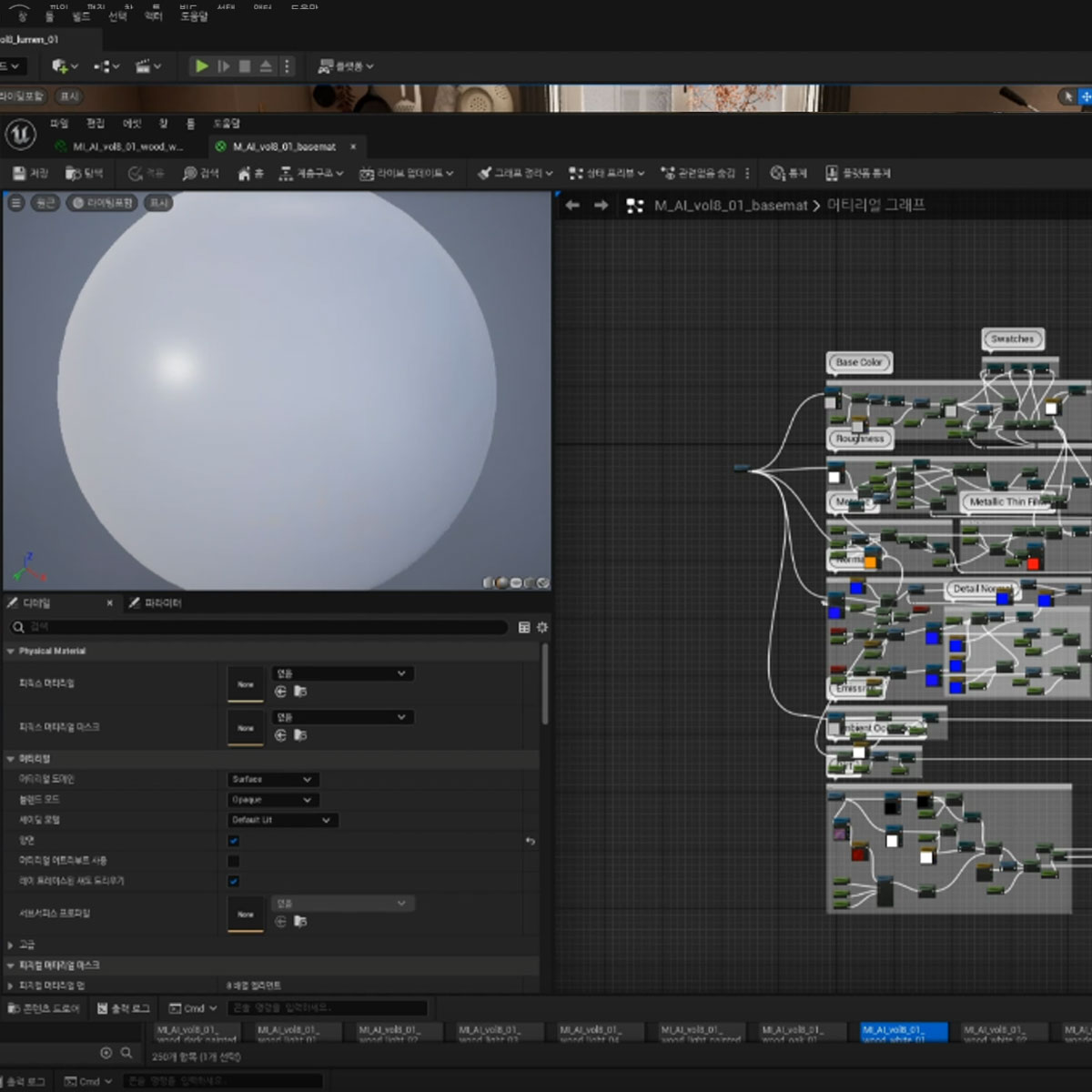1092x1092 pixels.
Task: Open the Surface material domain dropdown
Action: tap(272, 780)
